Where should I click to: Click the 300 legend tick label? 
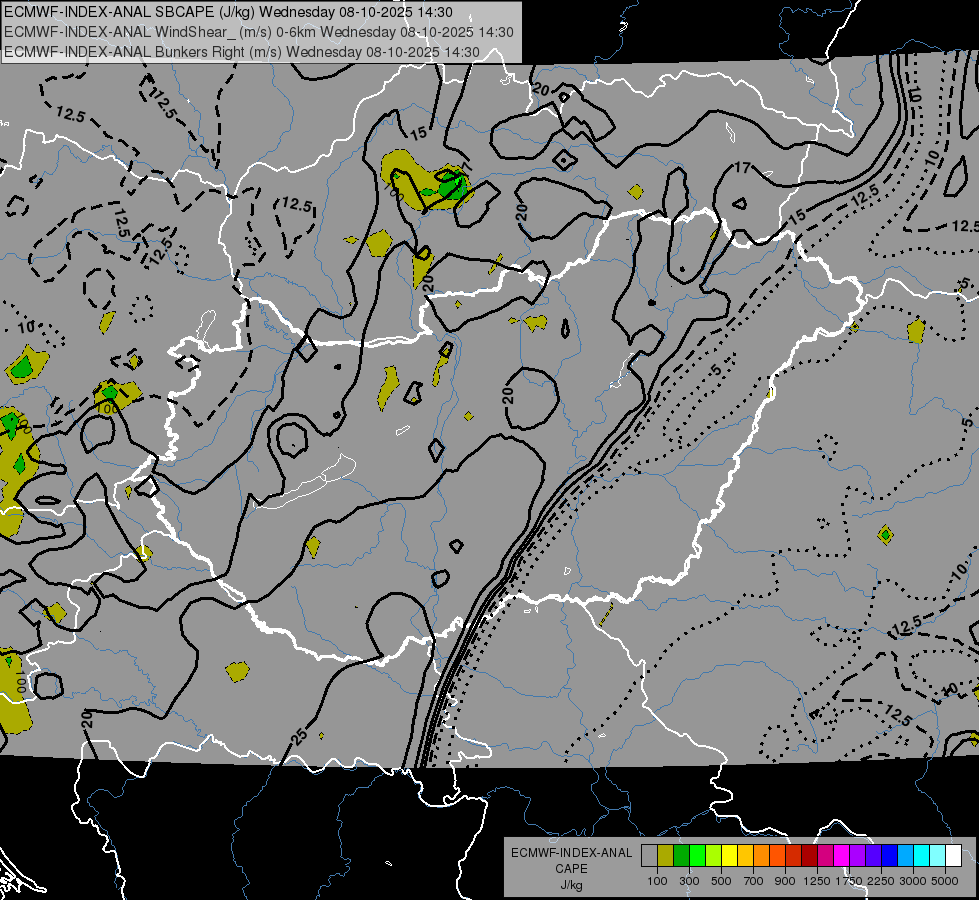tap(689, 881)
